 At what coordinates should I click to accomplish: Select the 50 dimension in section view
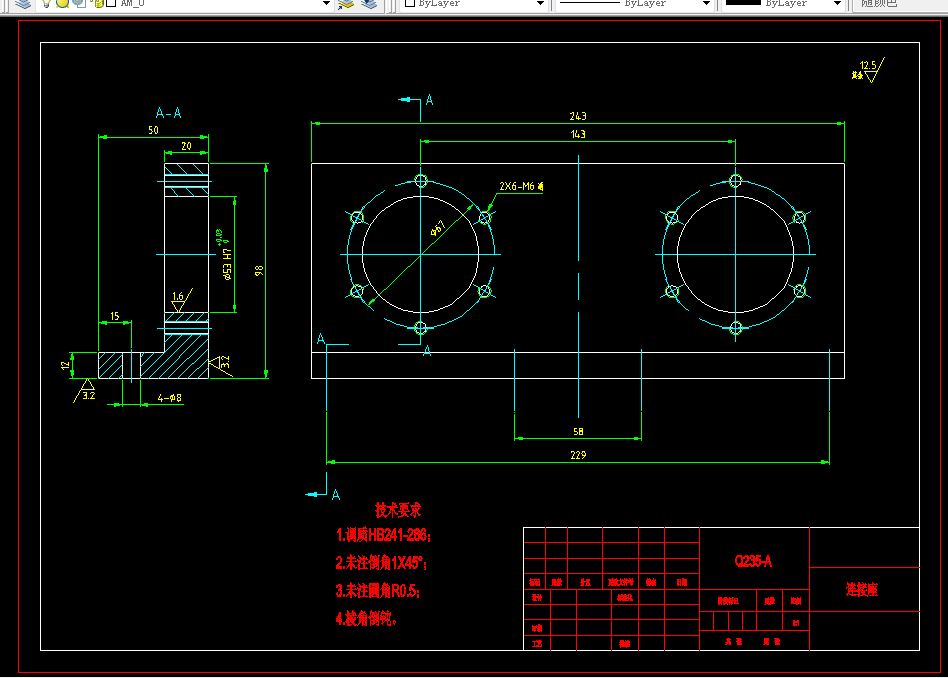pyautogui.click(x=154, y=130)
